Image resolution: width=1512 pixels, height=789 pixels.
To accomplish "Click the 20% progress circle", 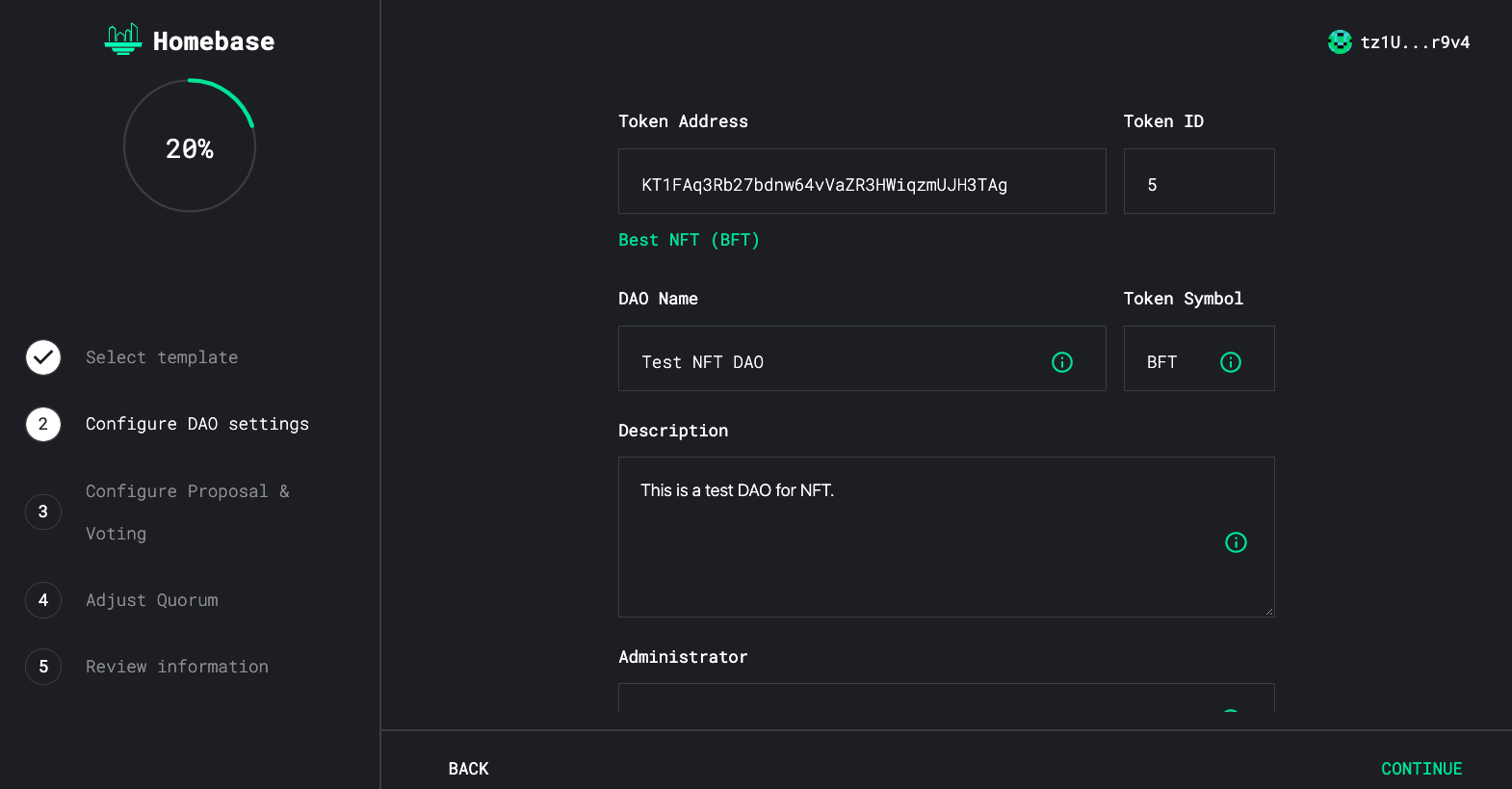I will (190, 146).
